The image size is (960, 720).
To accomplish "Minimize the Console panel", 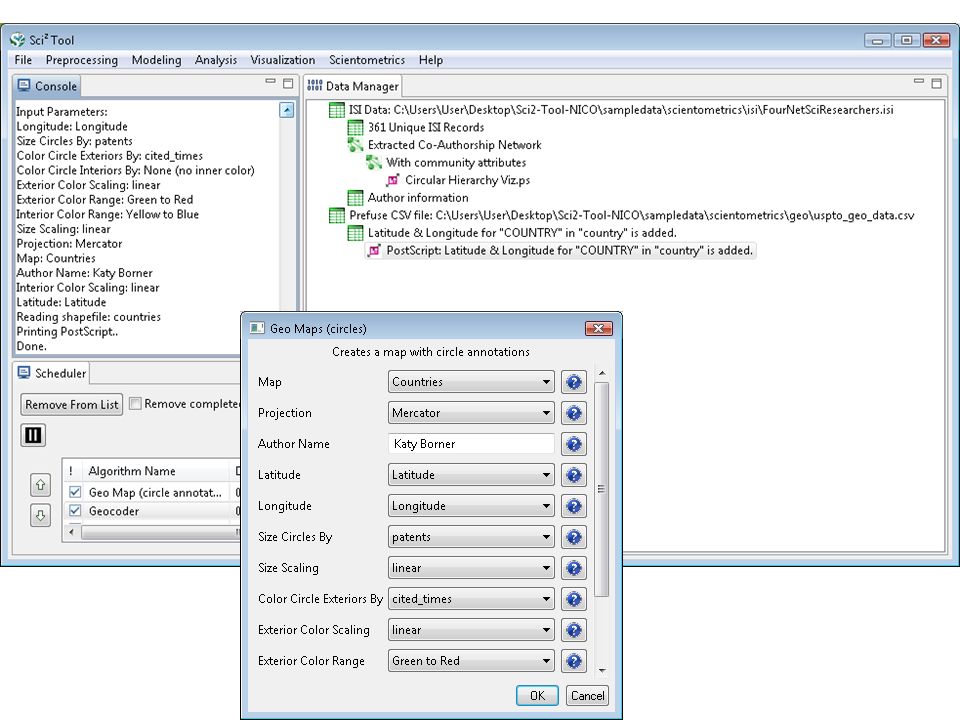I will (x=271, y=81).
